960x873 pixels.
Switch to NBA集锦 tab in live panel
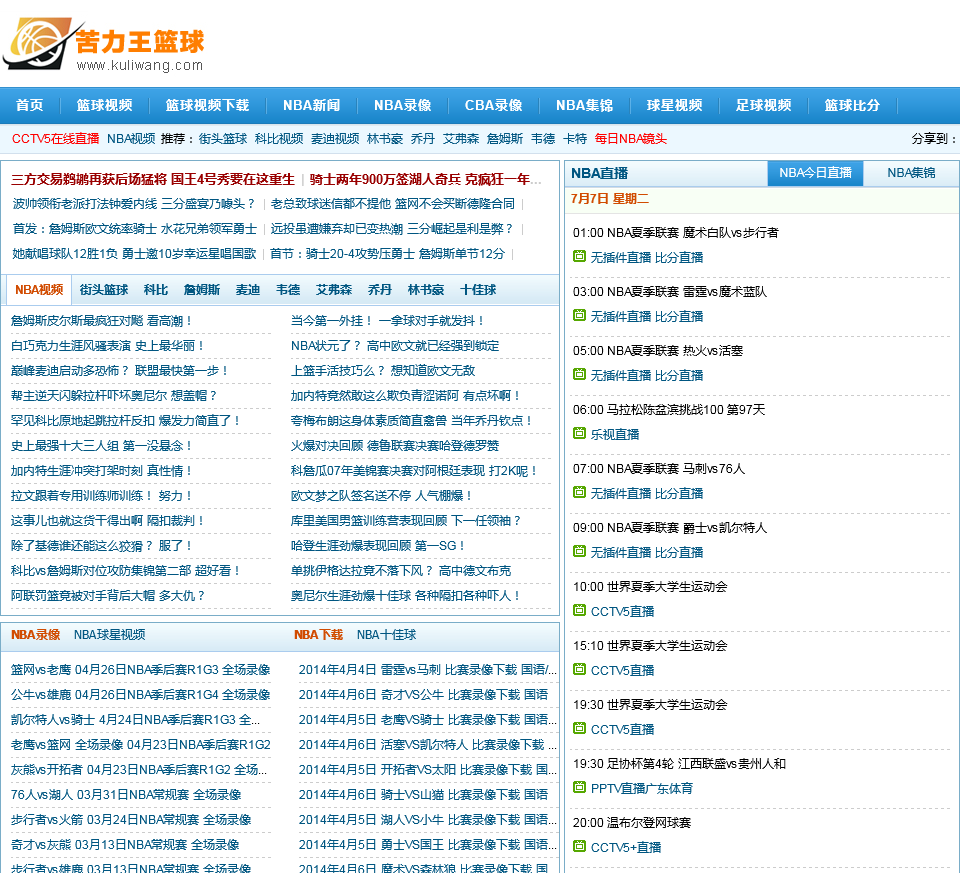911,173
